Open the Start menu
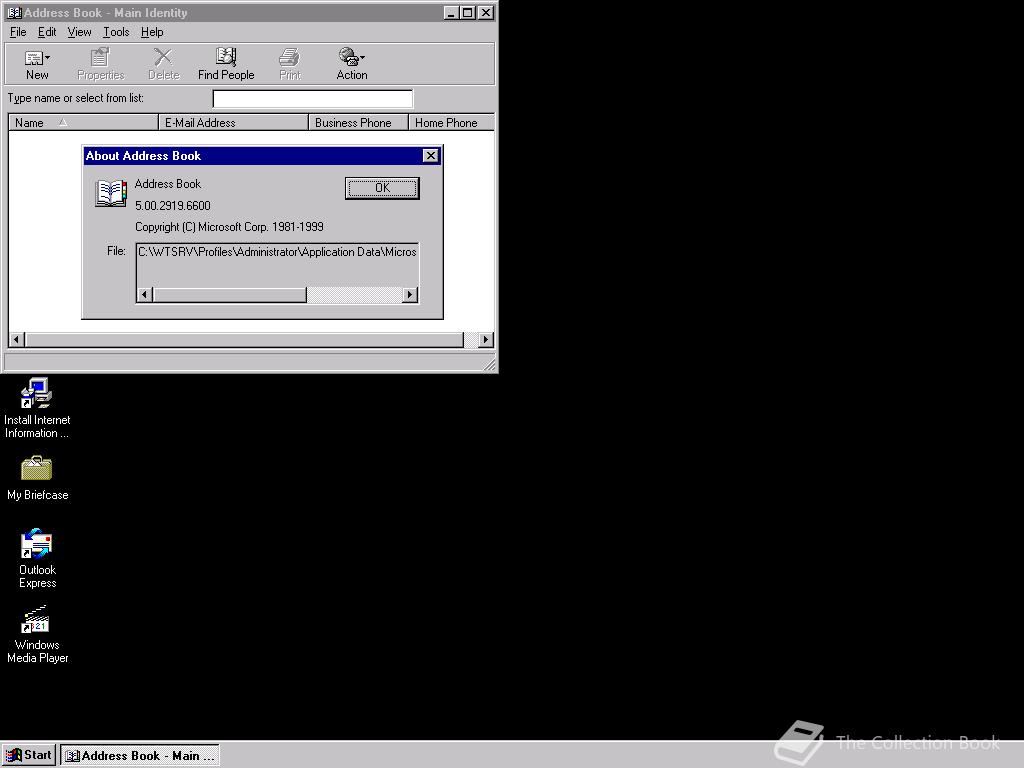This screenshot has height=768, width=1024. pyautogui.click(x=29, y=756)
